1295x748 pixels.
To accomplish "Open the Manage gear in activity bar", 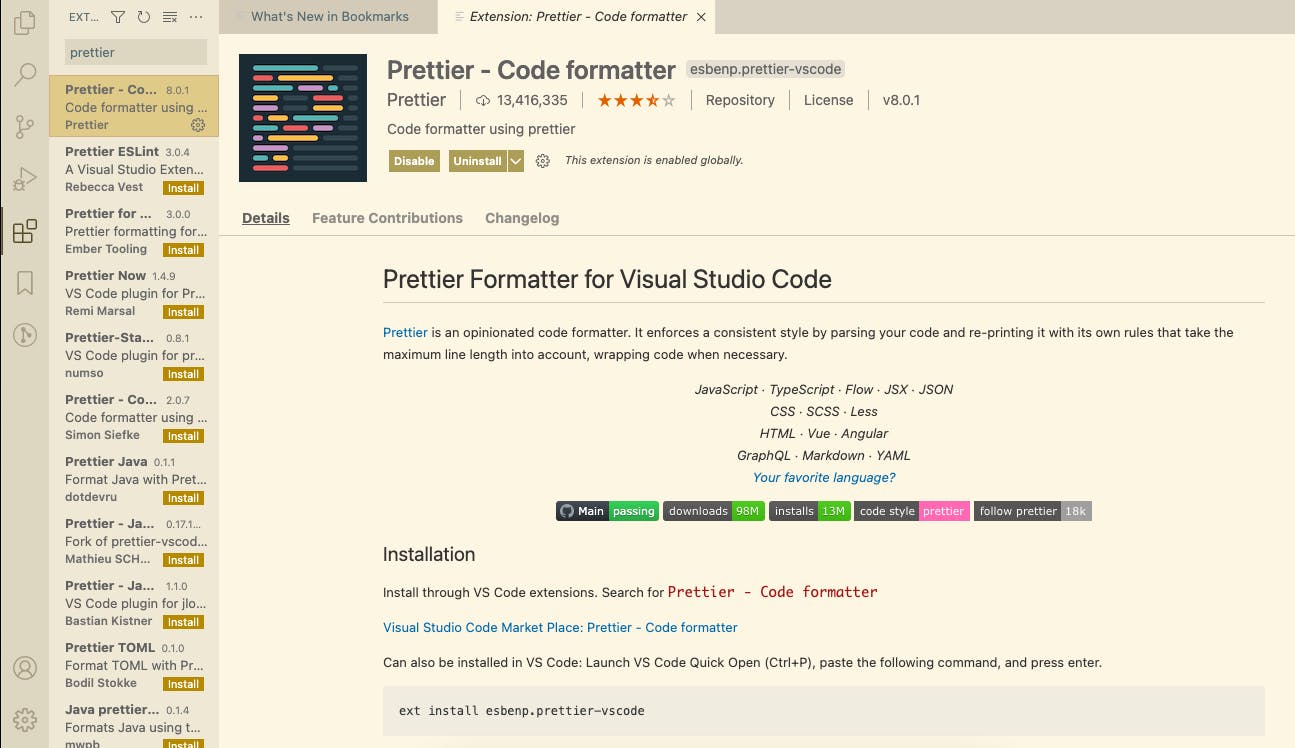I will tap(25, 720).
